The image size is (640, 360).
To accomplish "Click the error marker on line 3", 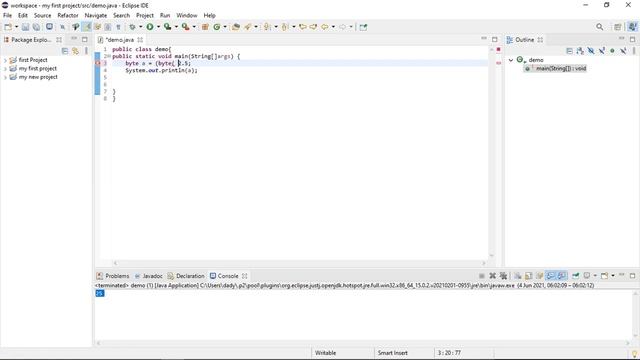I will click(x=98, y=63).
